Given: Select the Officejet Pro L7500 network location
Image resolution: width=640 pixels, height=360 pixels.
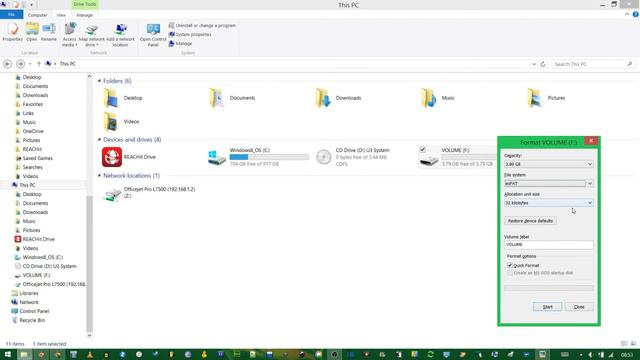Looking at the screenshot, I should coord(149,193).
